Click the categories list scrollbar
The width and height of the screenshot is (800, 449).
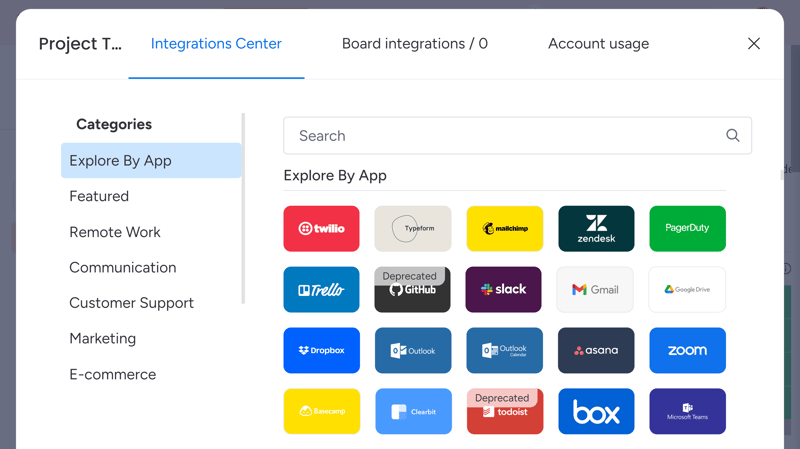tap(243, 208)
